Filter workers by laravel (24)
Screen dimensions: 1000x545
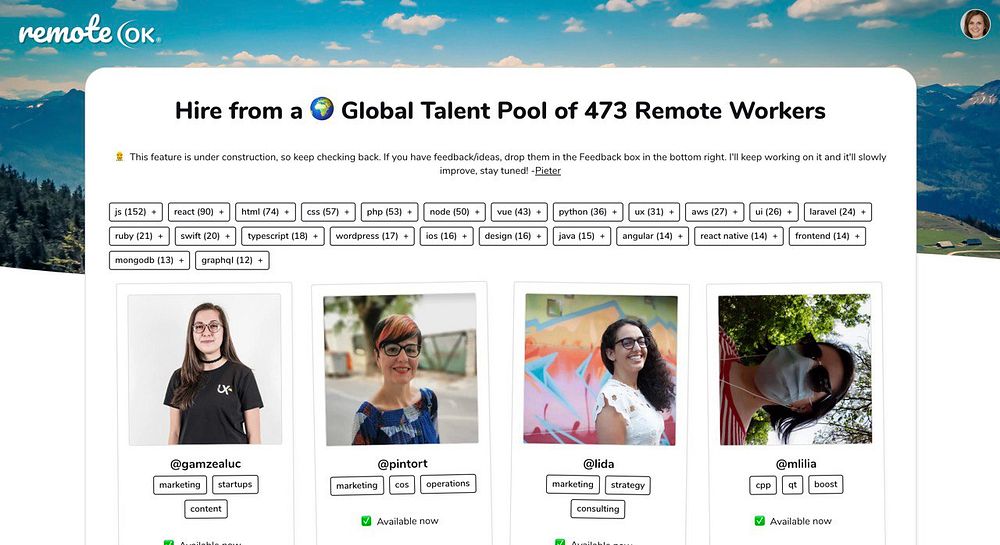click(837, 212)
